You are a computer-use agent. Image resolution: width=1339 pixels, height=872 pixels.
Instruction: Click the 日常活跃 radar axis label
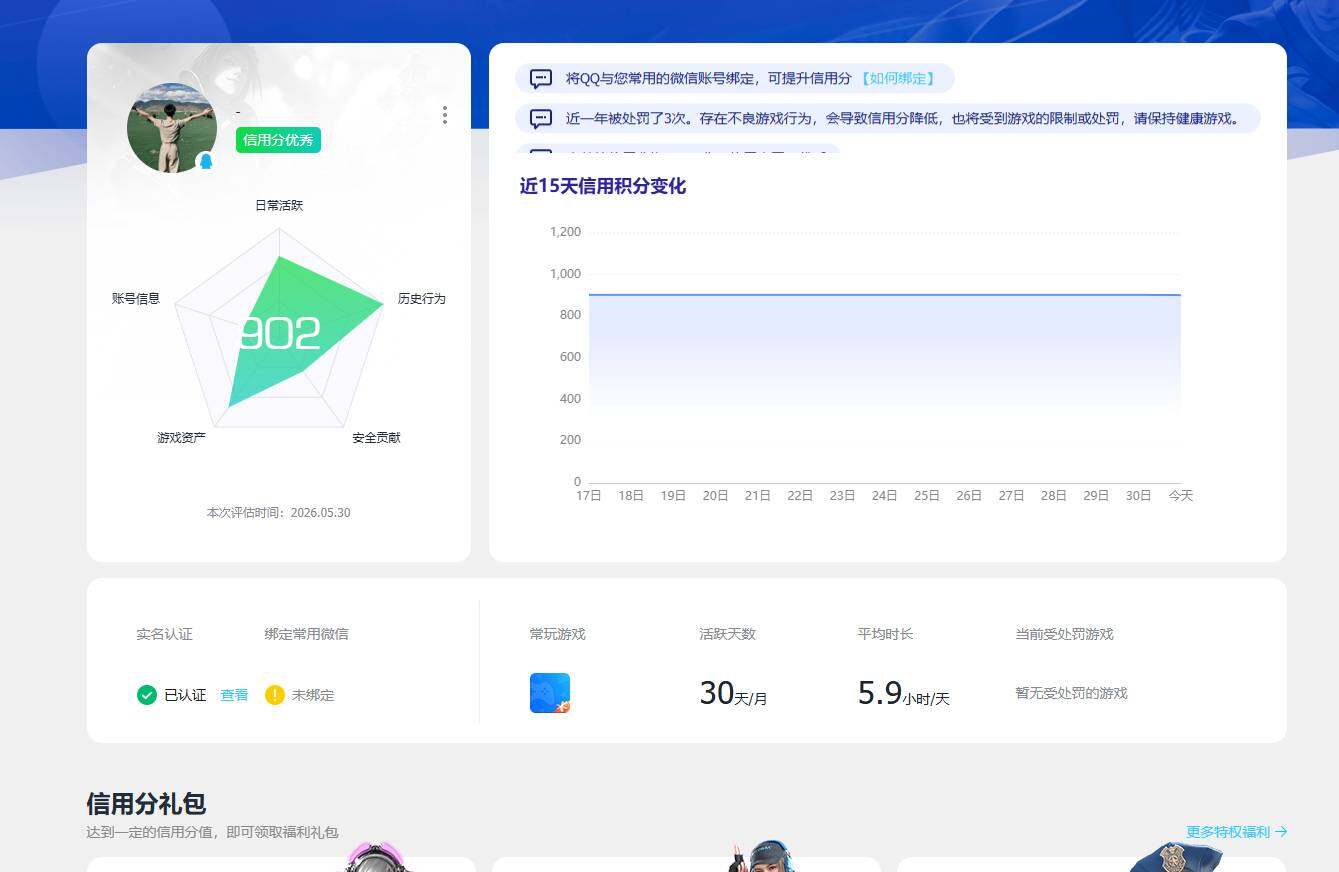tap(279, 205)
